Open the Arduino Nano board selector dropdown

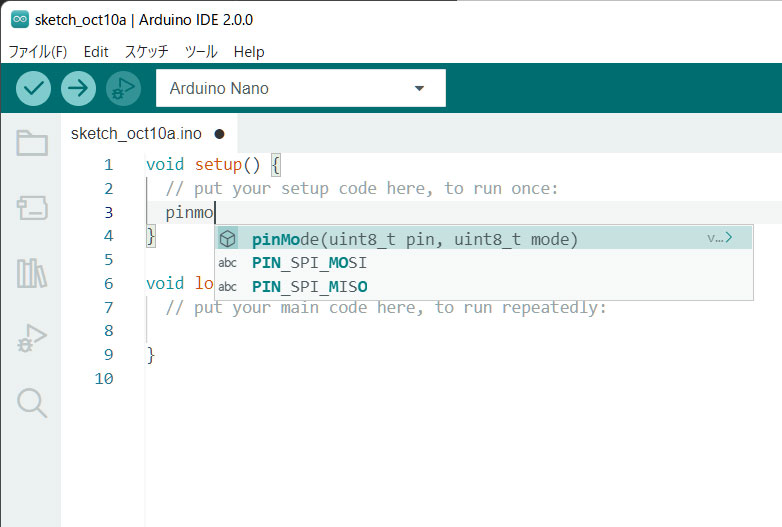point(301,88)
